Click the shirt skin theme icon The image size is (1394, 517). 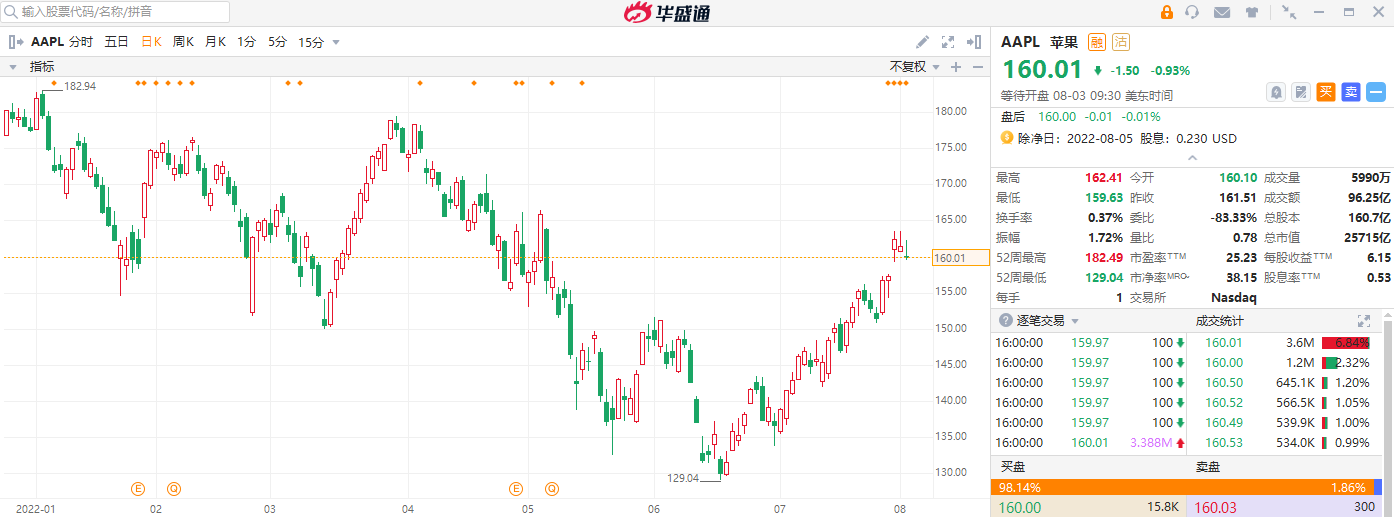pos(1251,12)
